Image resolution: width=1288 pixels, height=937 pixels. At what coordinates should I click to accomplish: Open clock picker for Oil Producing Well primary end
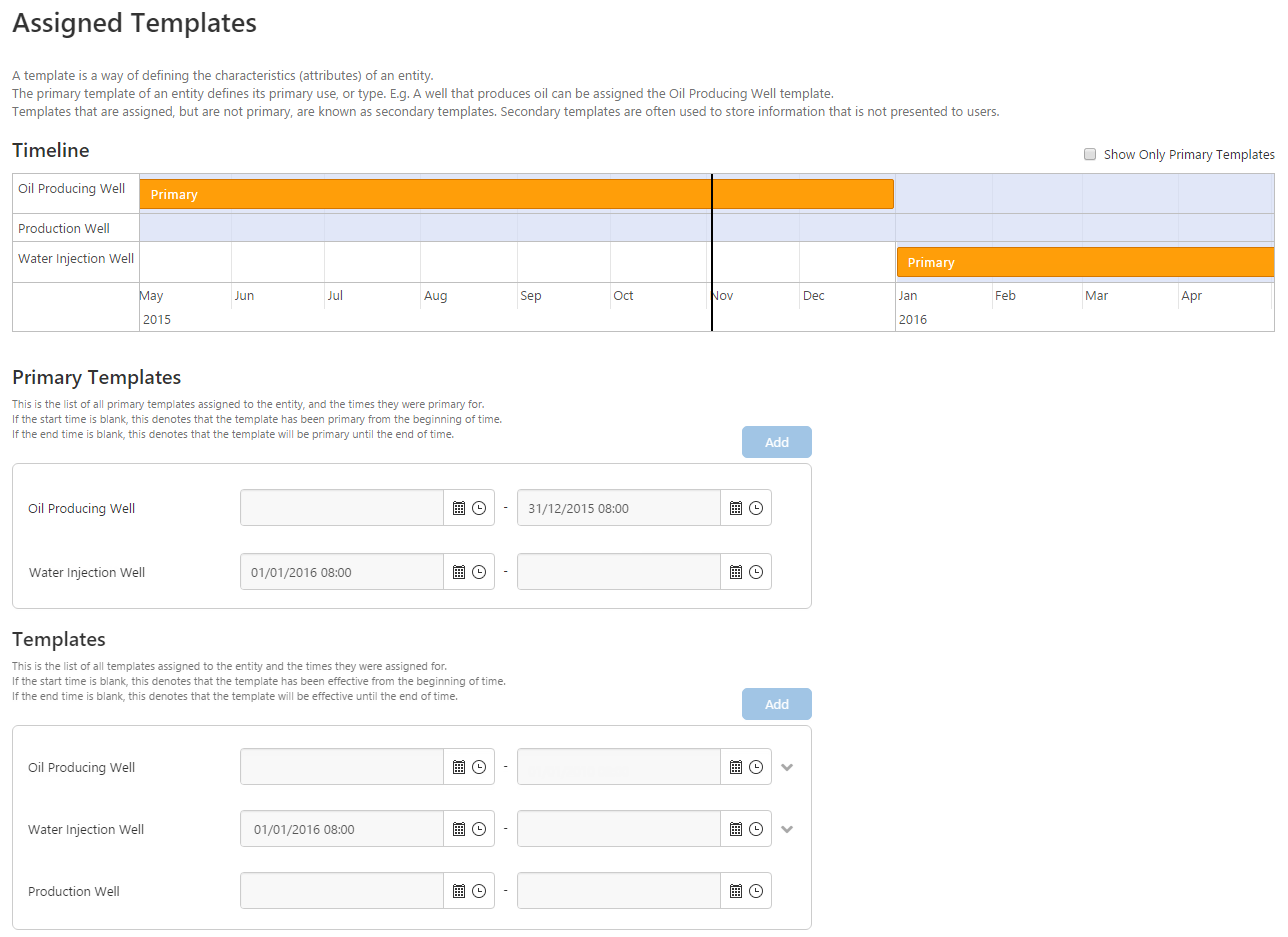coord(756,508)
